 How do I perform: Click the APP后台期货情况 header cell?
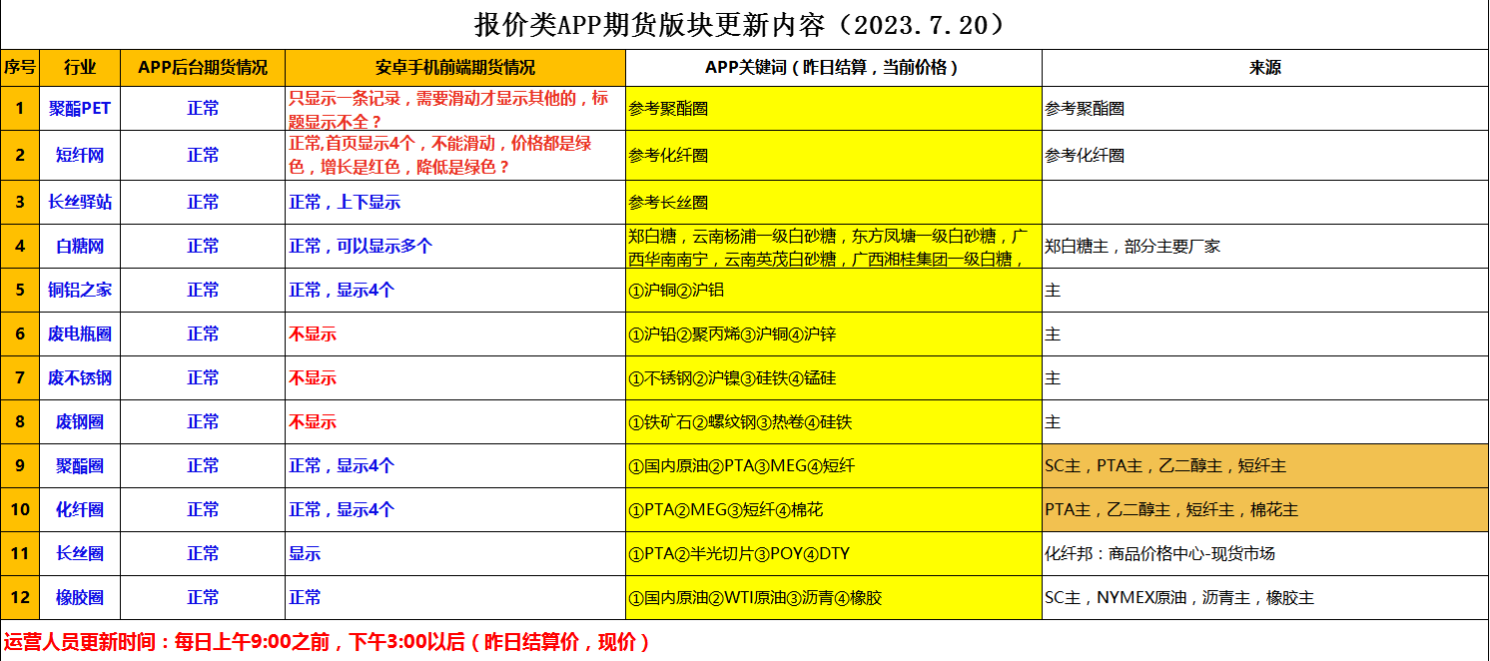click(203, 68)
